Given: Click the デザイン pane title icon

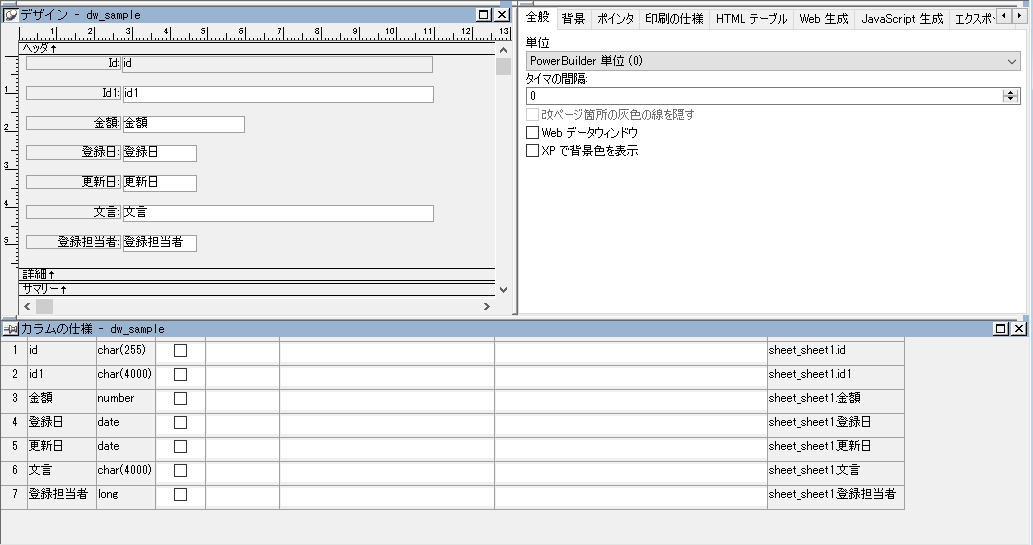Looking at the screenshot, I should pyautogui.click(x=11, y=14).
